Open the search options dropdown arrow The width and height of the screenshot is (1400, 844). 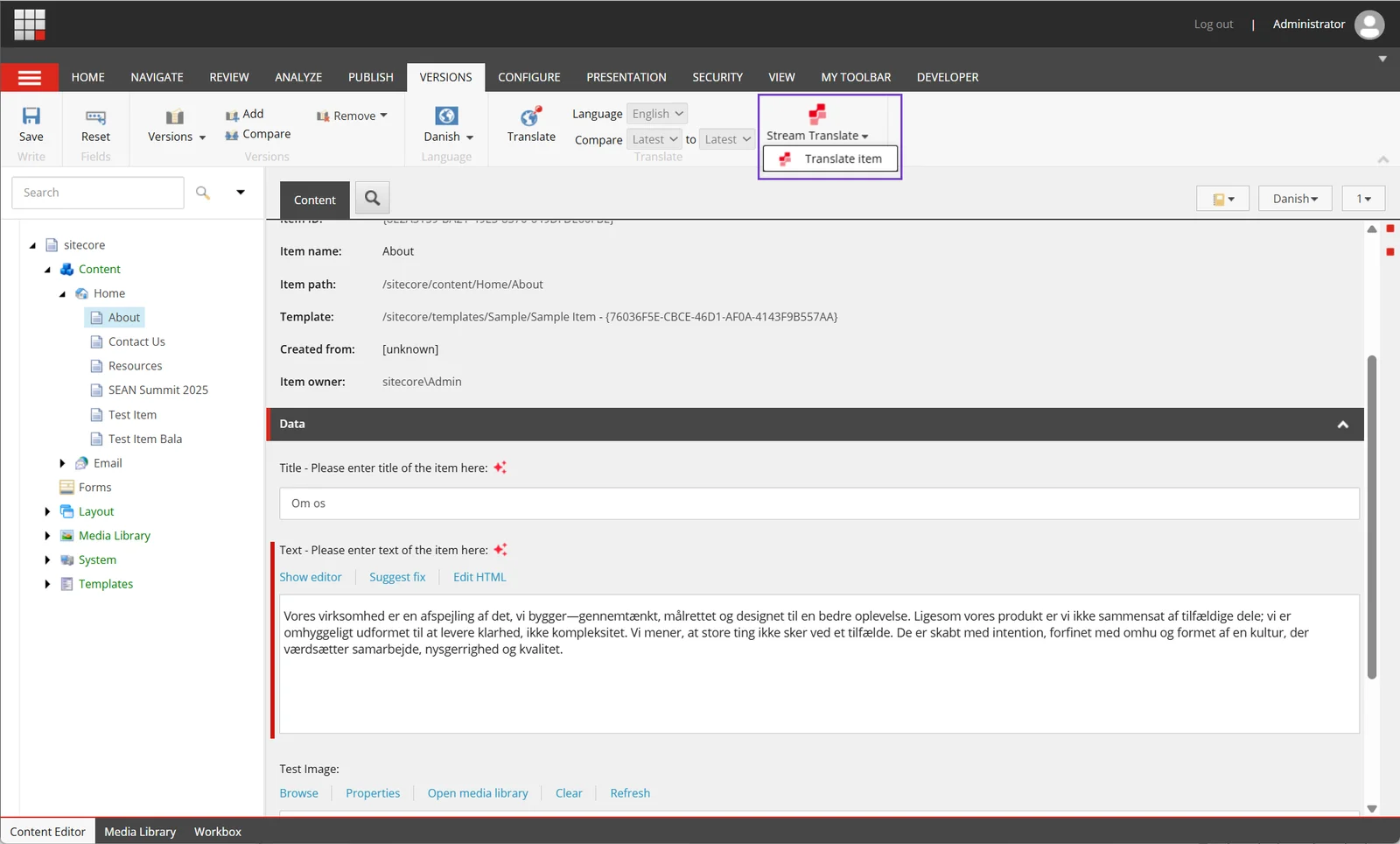(241, 193)
